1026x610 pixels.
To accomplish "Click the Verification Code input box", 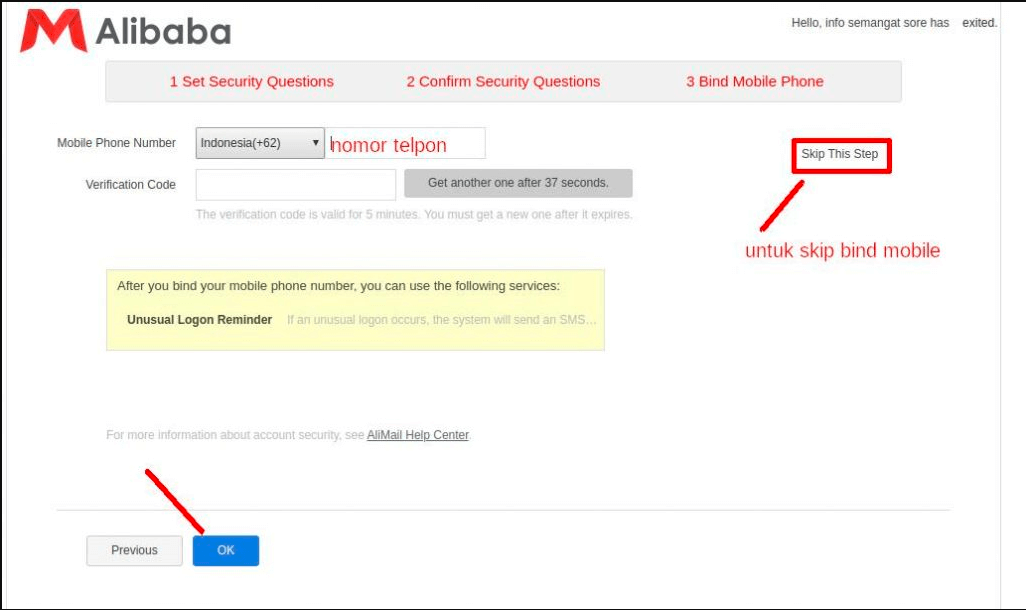I will pyautogui.click(x=296, y=183).
